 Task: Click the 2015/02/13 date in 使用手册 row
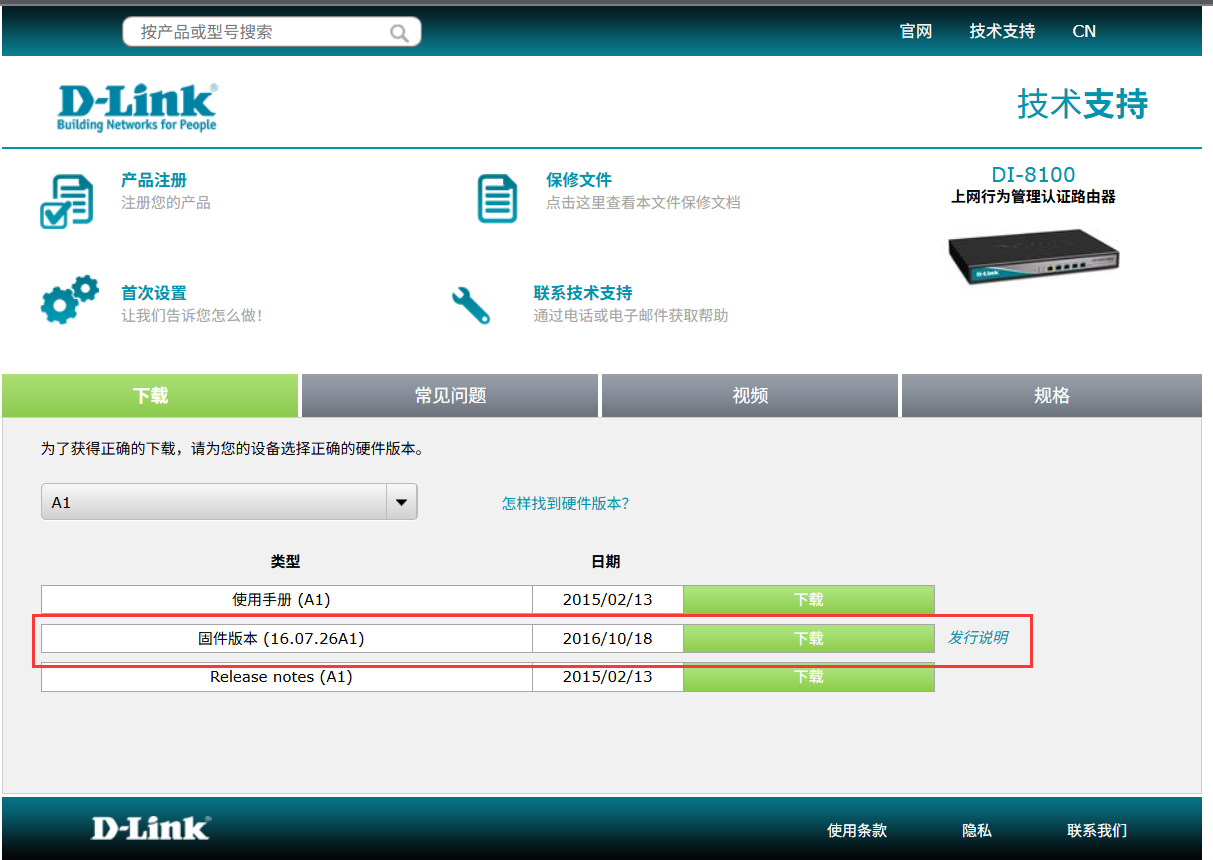[x=608, y=600]
